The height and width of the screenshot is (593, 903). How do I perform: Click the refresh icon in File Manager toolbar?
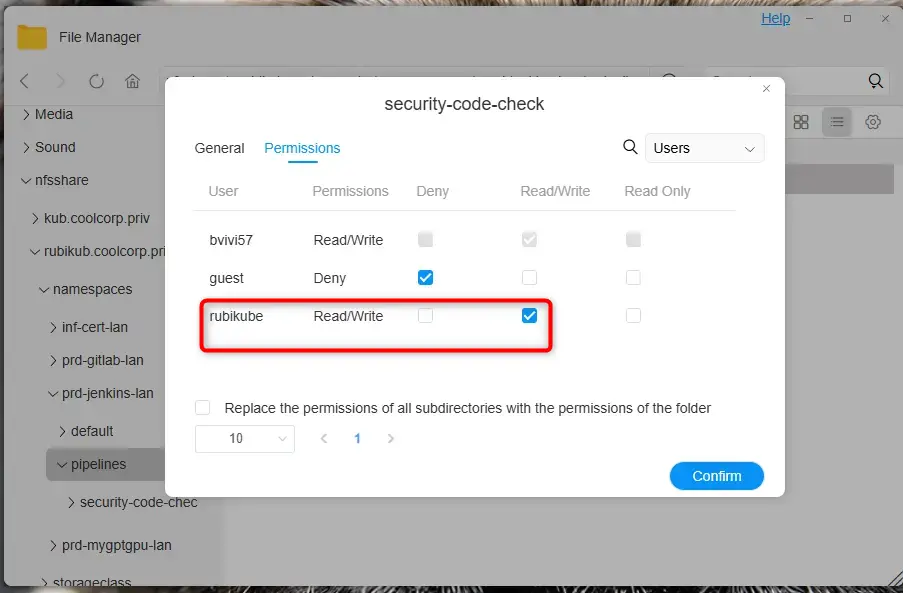96,82
